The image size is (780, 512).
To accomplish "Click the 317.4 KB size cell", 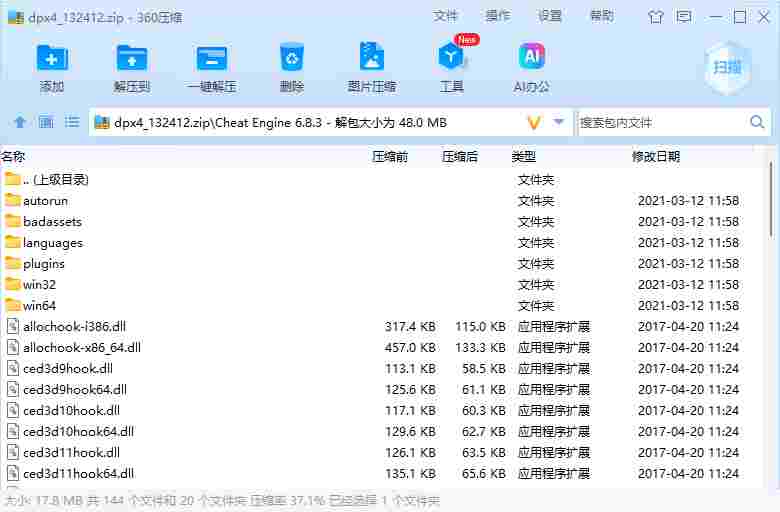I will [x=410, y=326].
